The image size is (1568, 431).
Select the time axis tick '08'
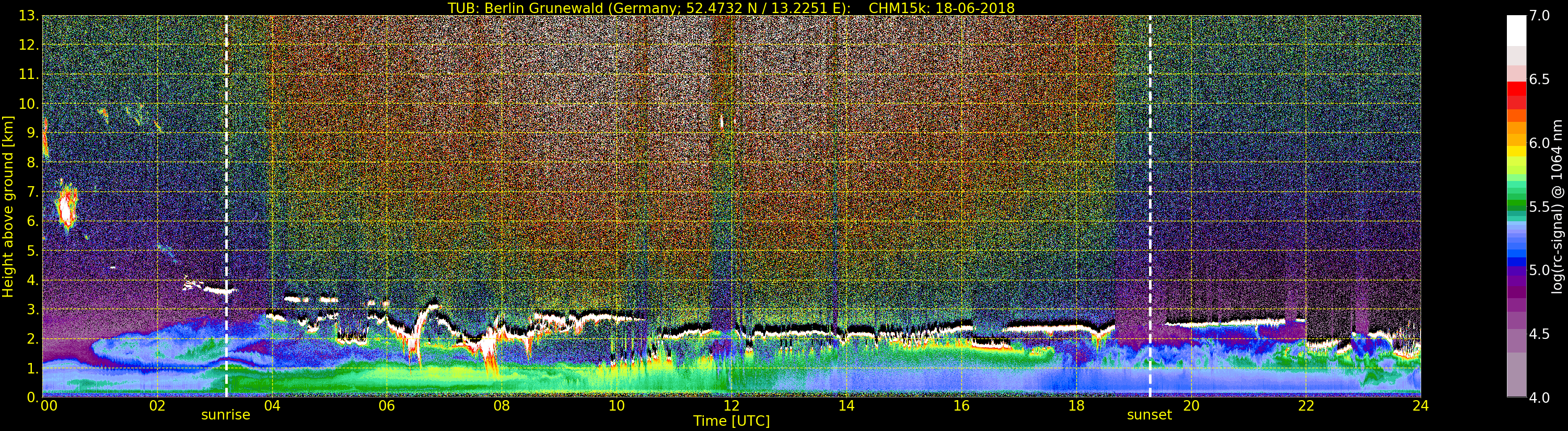click(x=502, y=406)
